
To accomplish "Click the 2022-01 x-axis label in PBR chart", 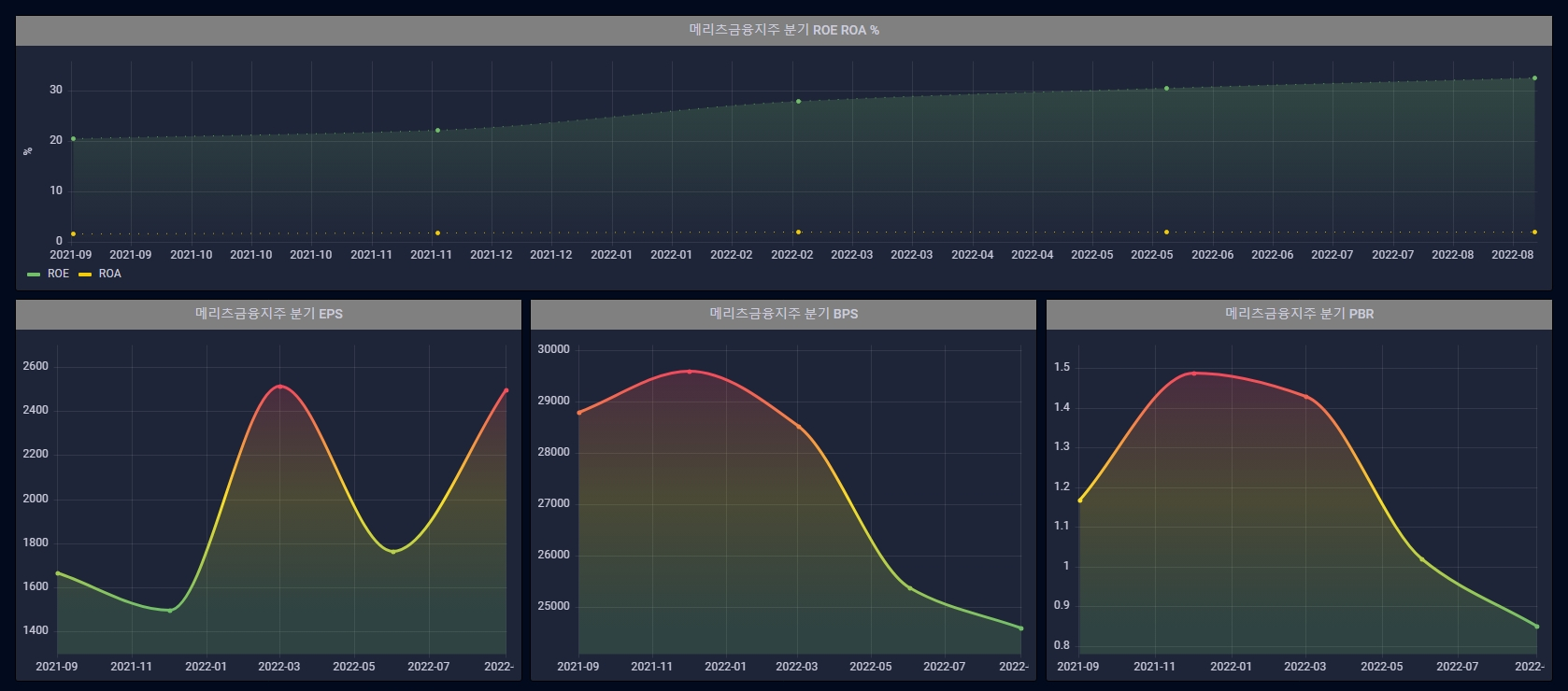I will tap(1231, 667).
